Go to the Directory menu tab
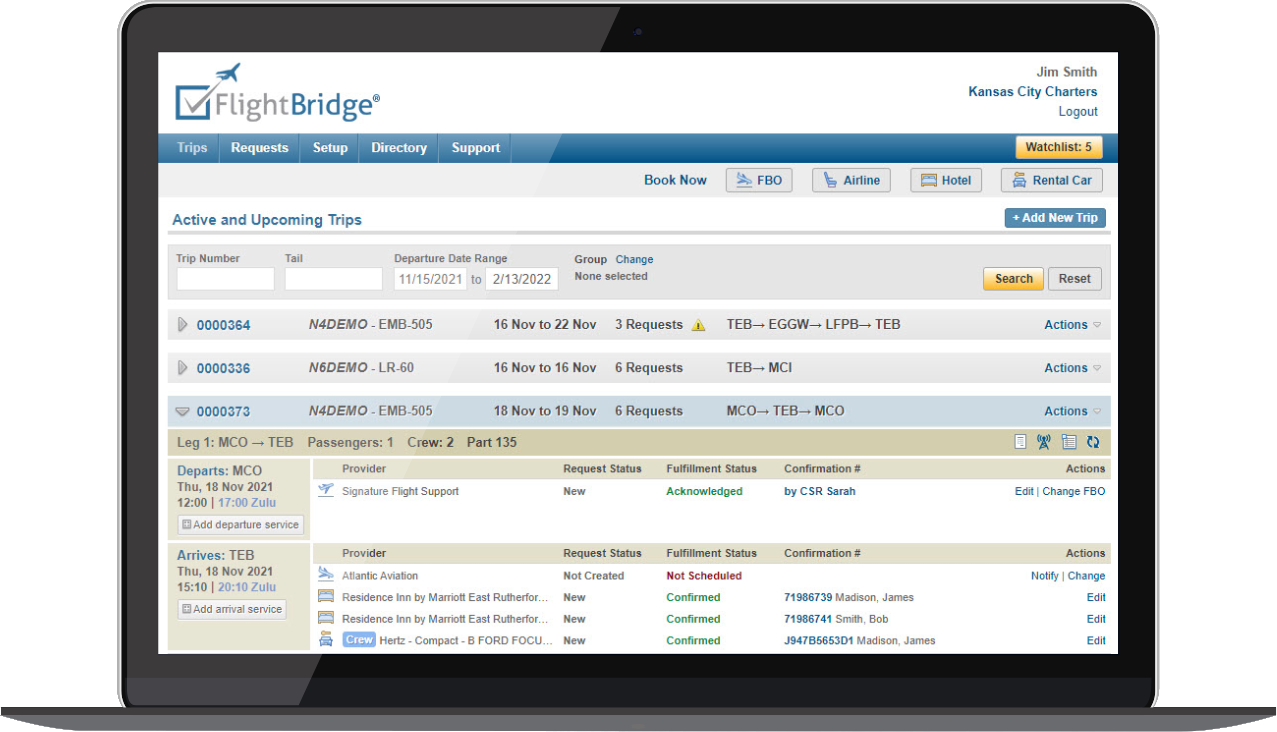Viewport: 1277px width, 732px height. tap(398, 148)
